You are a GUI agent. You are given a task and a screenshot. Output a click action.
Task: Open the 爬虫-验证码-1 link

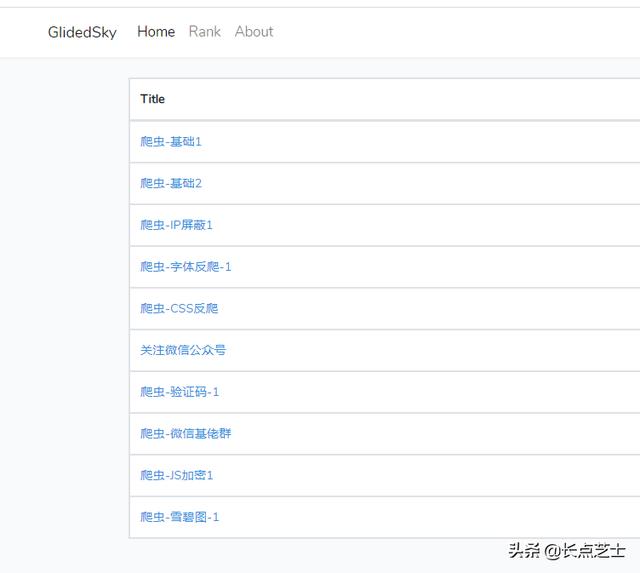pyautogui.click(x=179, y=392)
